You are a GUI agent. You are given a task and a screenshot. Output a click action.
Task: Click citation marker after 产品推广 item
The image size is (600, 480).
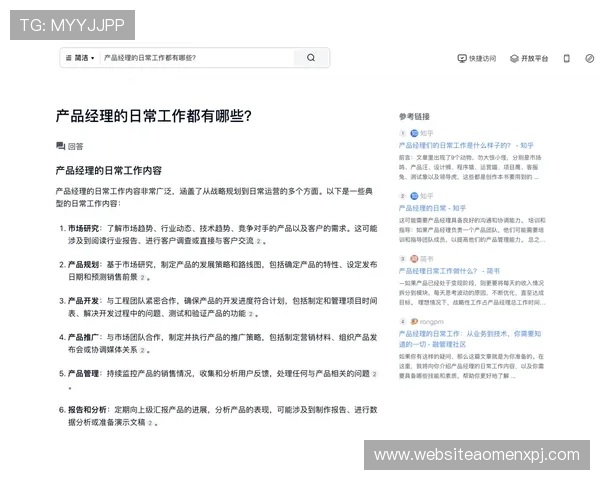click(x=142, y=350)
